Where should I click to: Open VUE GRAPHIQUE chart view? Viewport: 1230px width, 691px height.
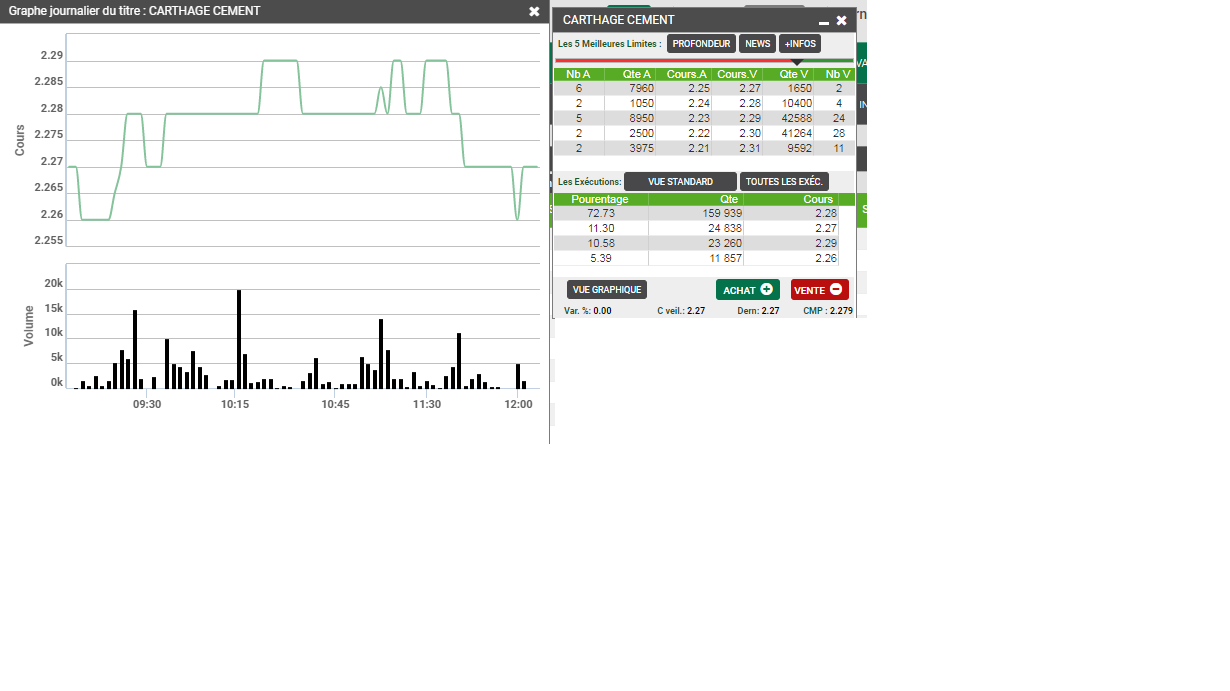pos(607,289)
